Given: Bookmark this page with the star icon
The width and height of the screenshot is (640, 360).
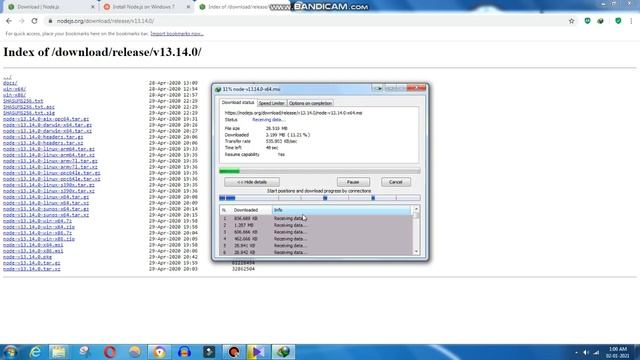Looking at the screenshot, I should tap(571, 21).
